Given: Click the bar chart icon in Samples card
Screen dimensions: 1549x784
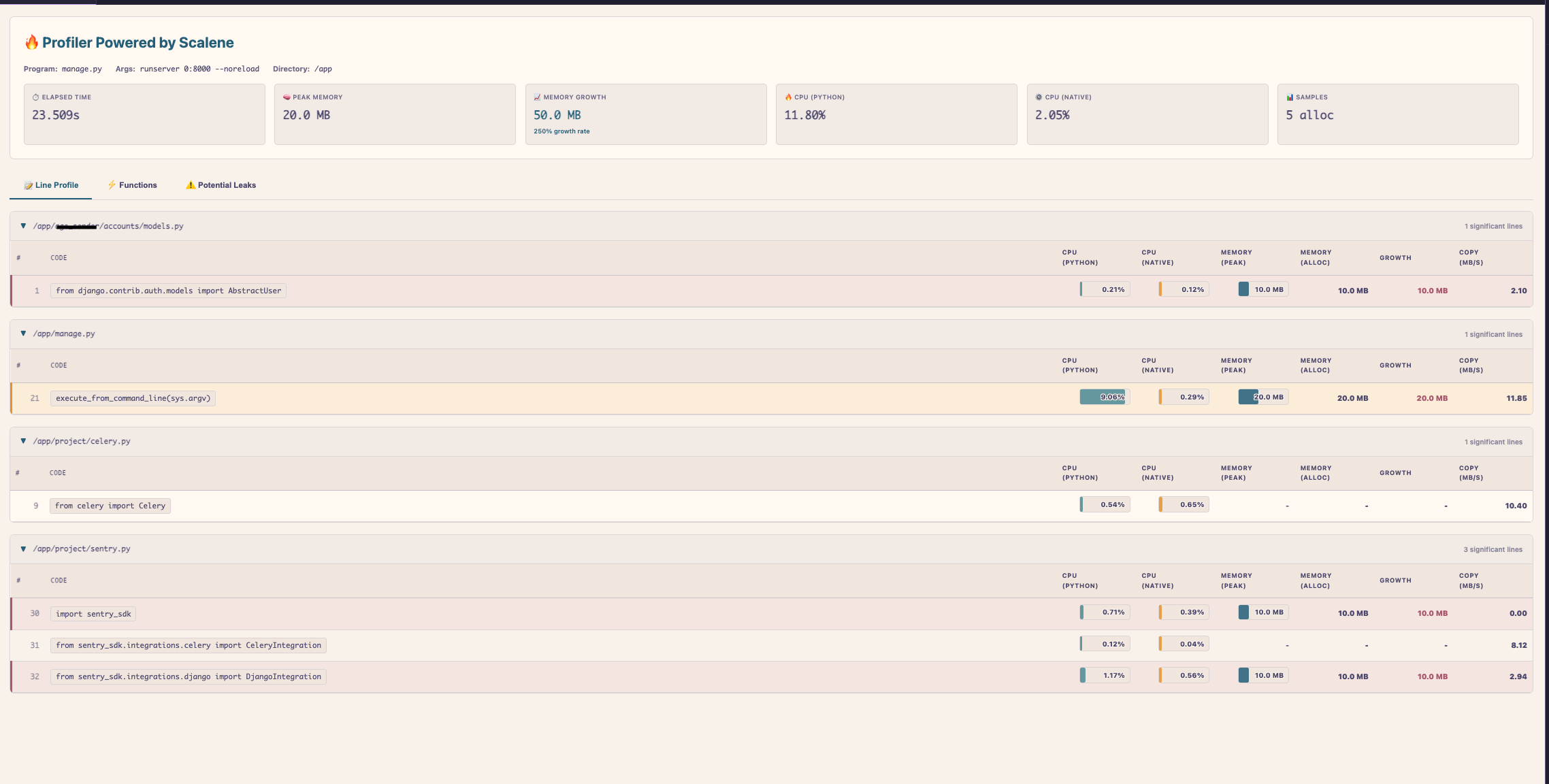Looking at the screenshot, I should [1289, 97].
